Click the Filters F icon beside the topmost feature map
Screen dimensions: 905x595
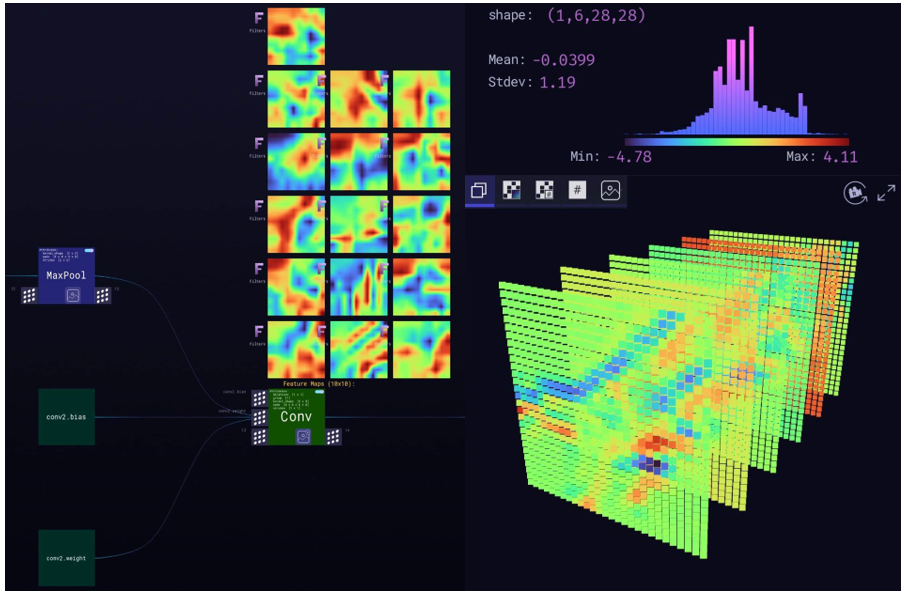coord(259,19)
